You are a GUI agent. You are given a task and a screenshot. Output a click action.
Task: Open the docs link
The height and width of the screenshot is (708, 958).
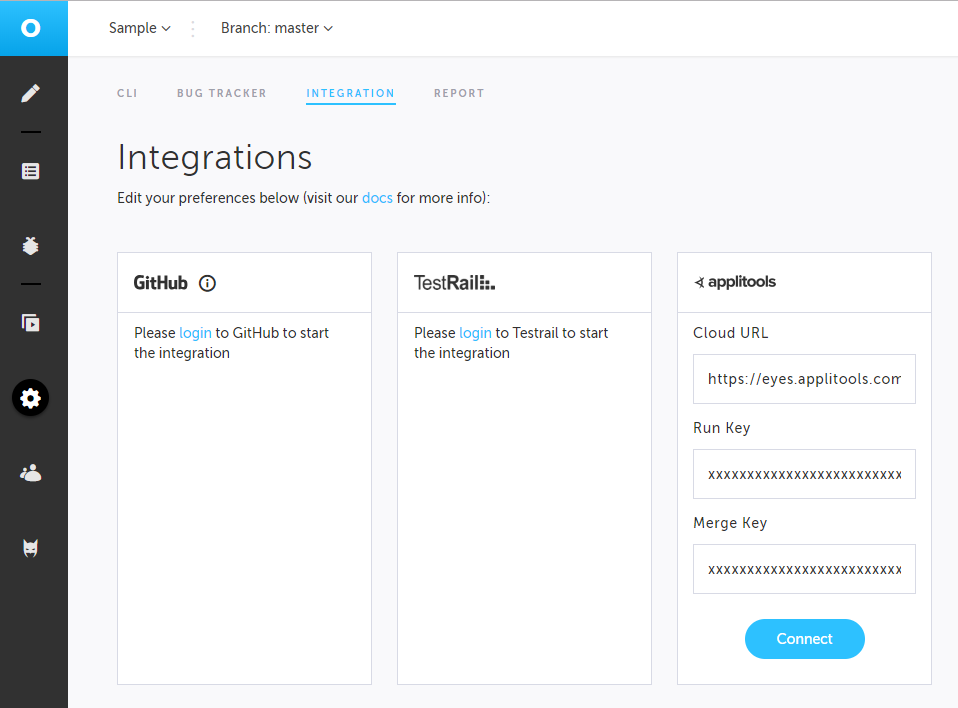[x=377, y=198]
